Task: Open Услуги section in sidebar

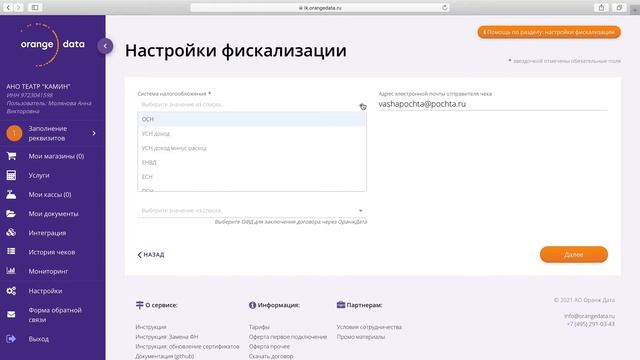Action: (39, 175)
